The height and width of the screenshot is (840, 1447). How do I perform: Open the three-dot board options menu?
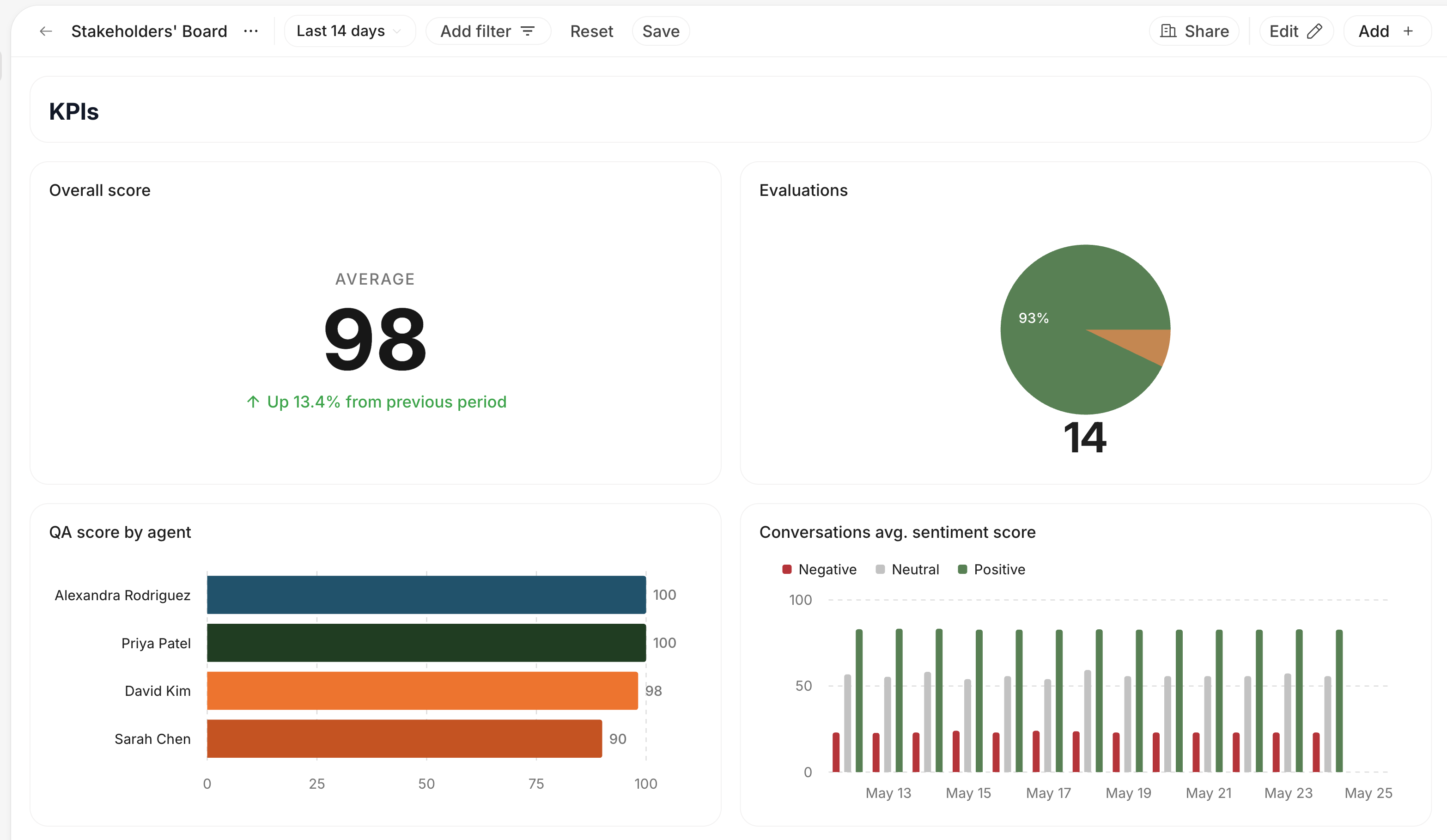pyautogui.click(x=251, y=31)
